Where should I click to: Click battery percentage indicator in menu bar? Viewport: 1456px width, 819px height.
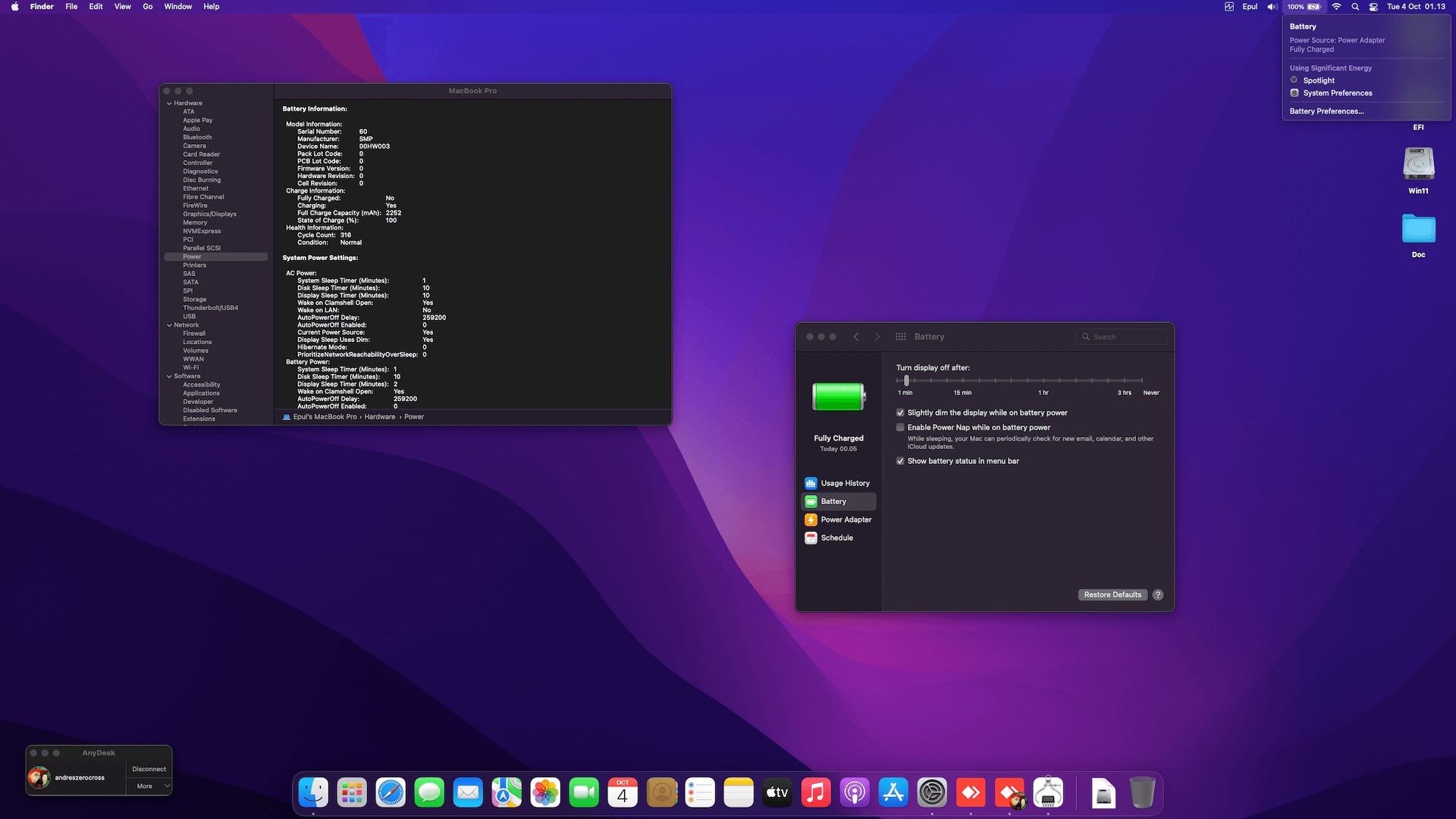tap(1304, 7)
